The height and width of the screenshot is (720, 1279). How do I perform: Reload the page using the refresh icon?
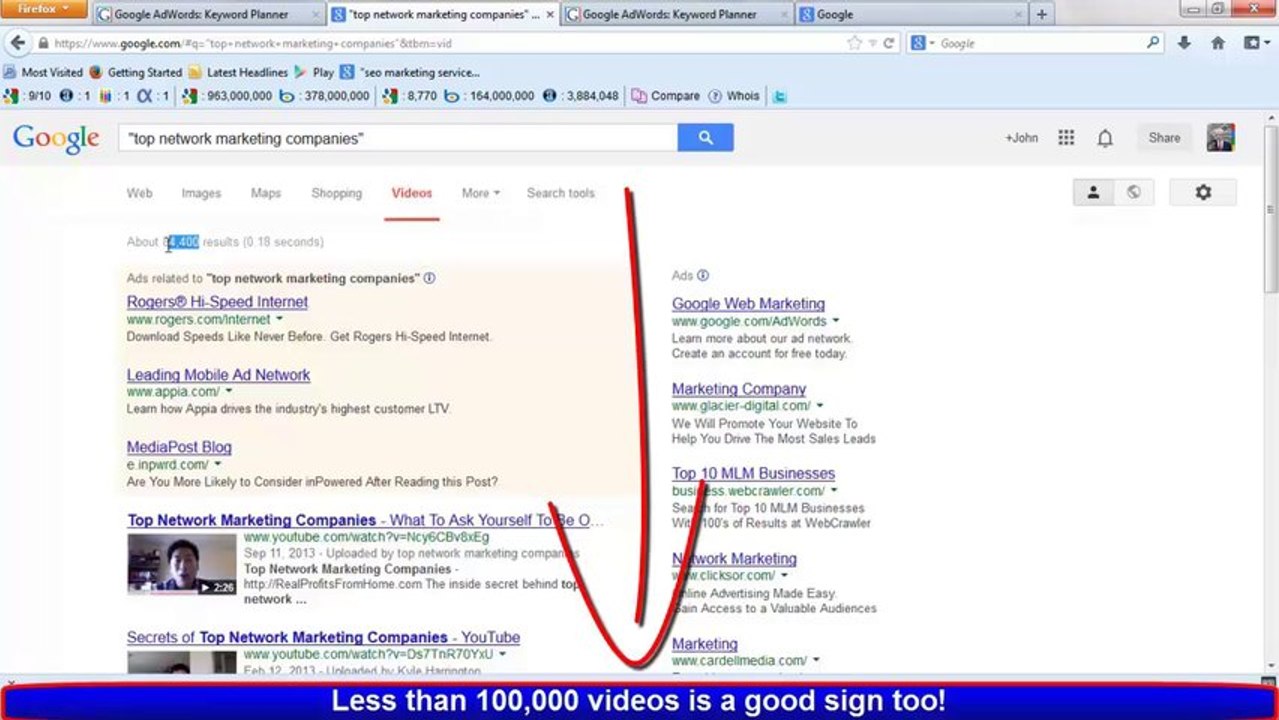(888, 43)
